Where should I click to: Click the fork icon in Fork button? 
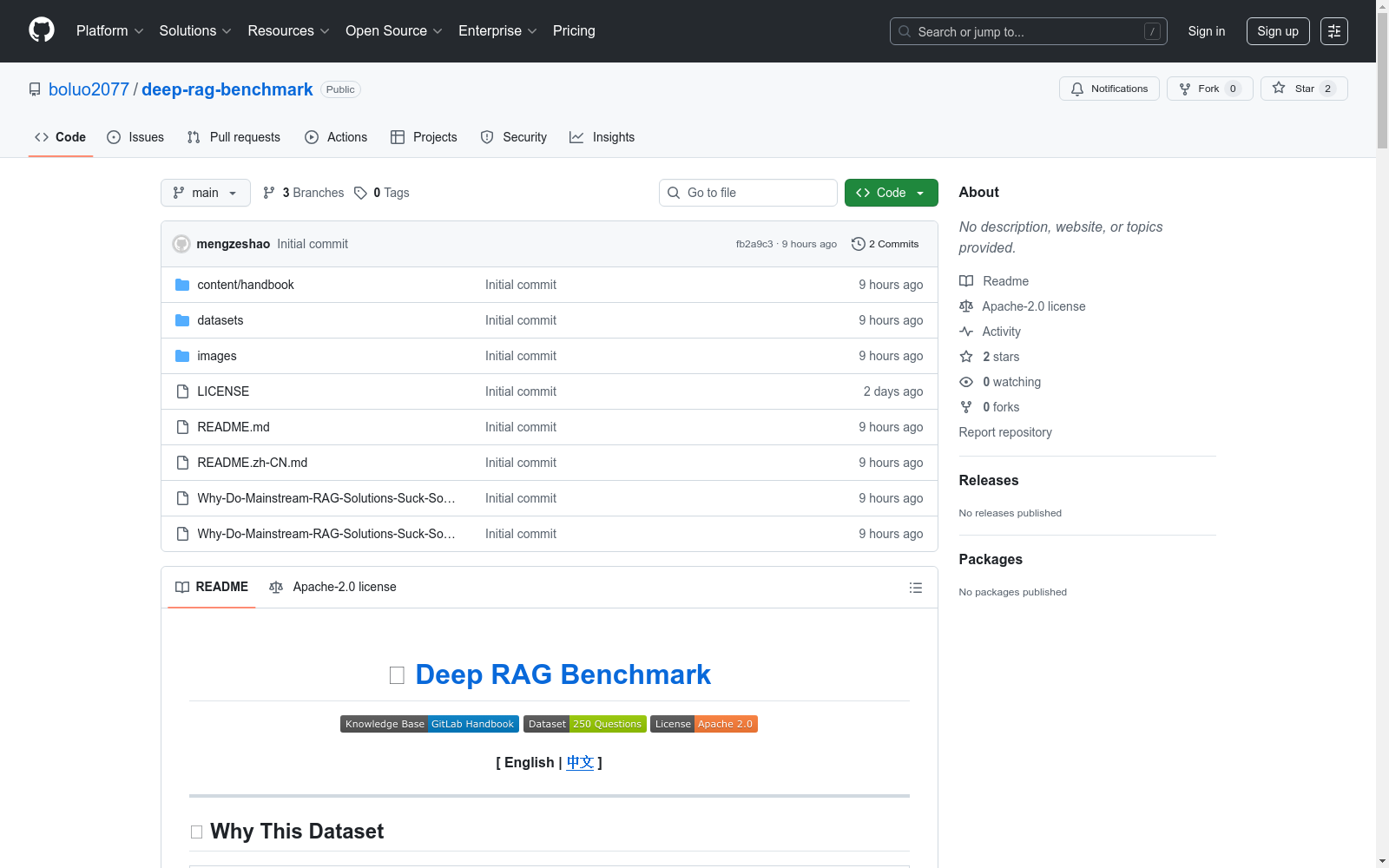click(1185, 89)
